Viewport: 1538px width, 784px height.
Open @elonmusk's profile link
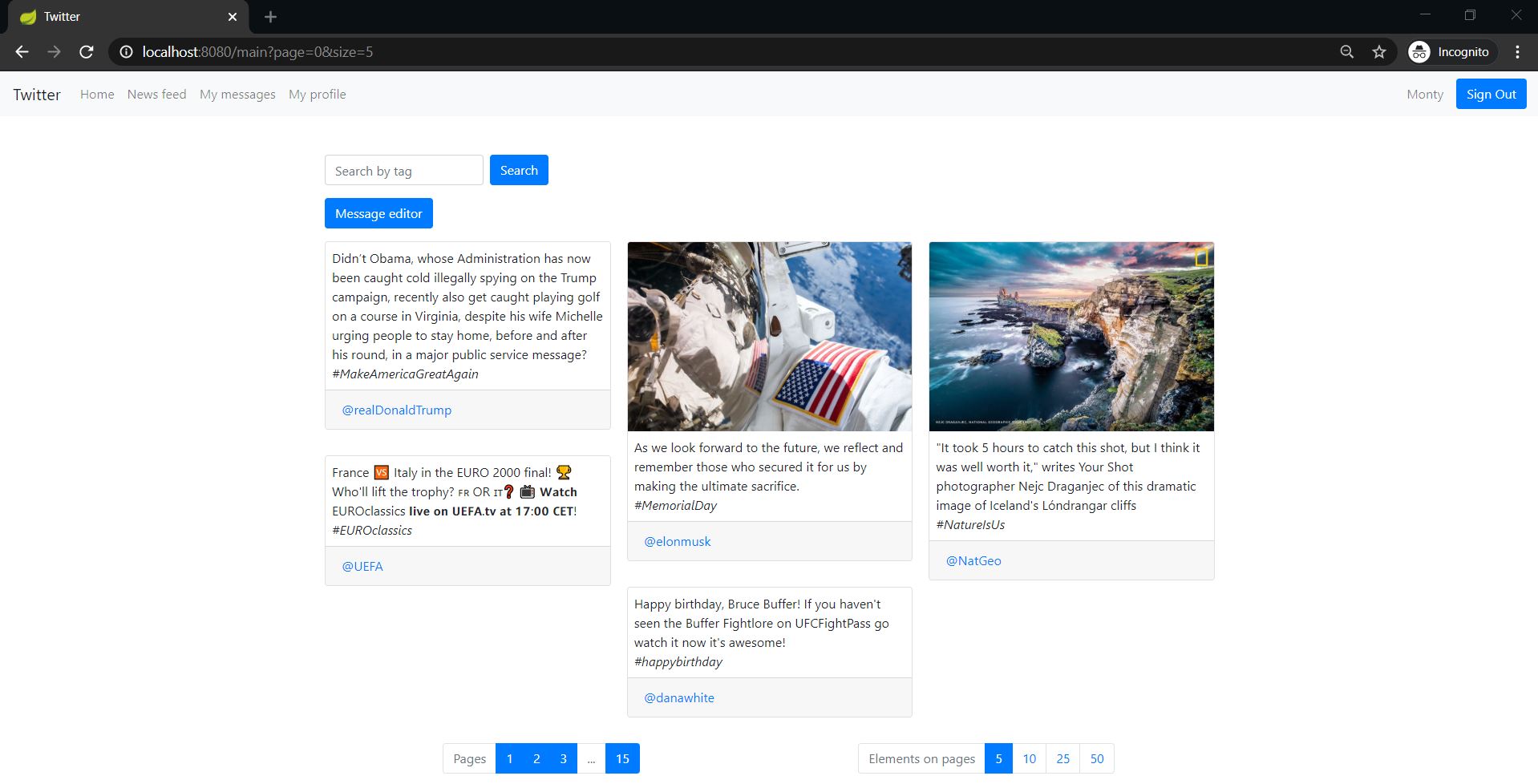tap(678, 541)
